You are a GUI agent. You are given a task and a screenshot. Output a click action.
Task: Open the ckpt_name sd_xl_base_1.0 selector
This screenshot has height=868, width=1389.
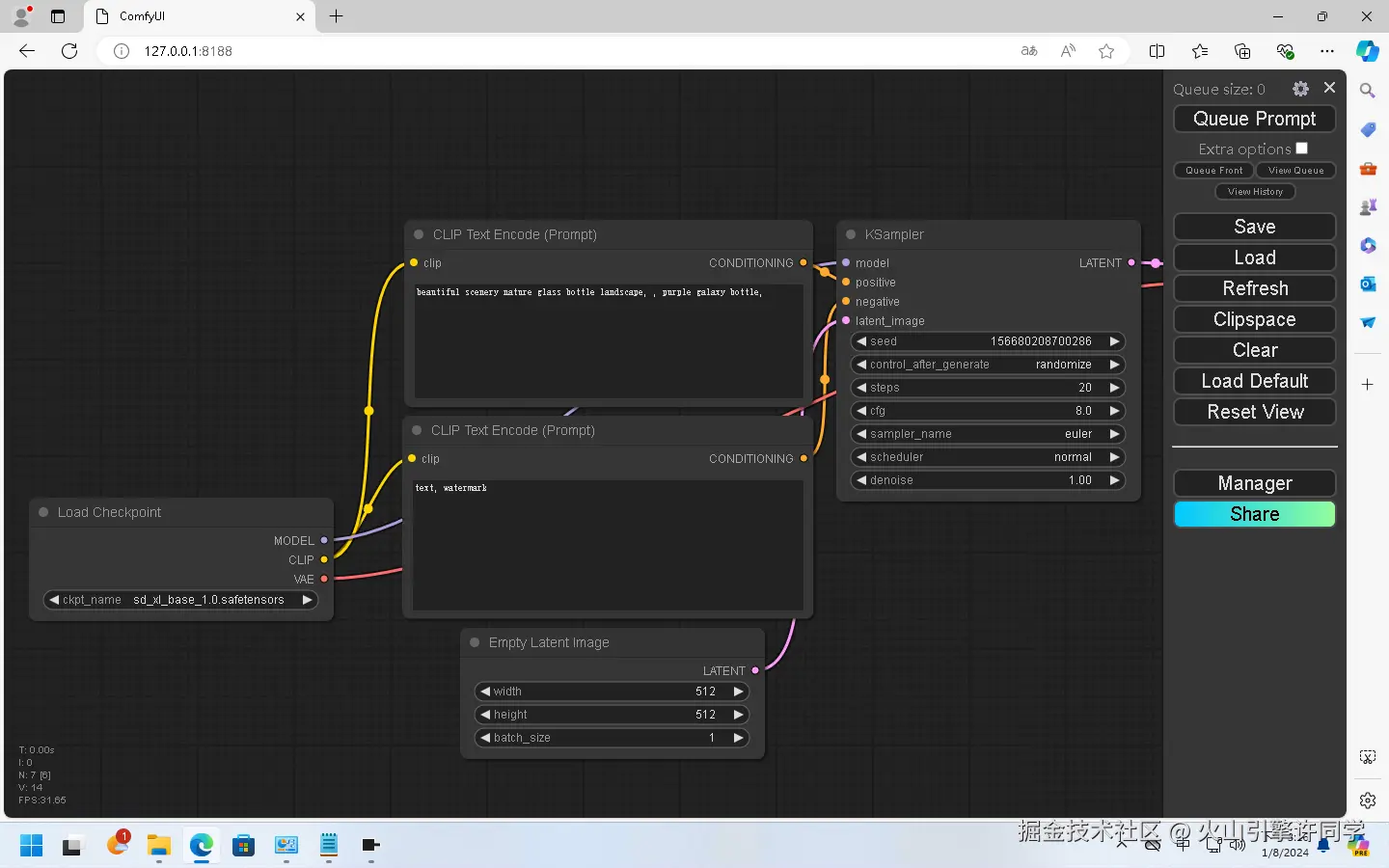point(181,600)
